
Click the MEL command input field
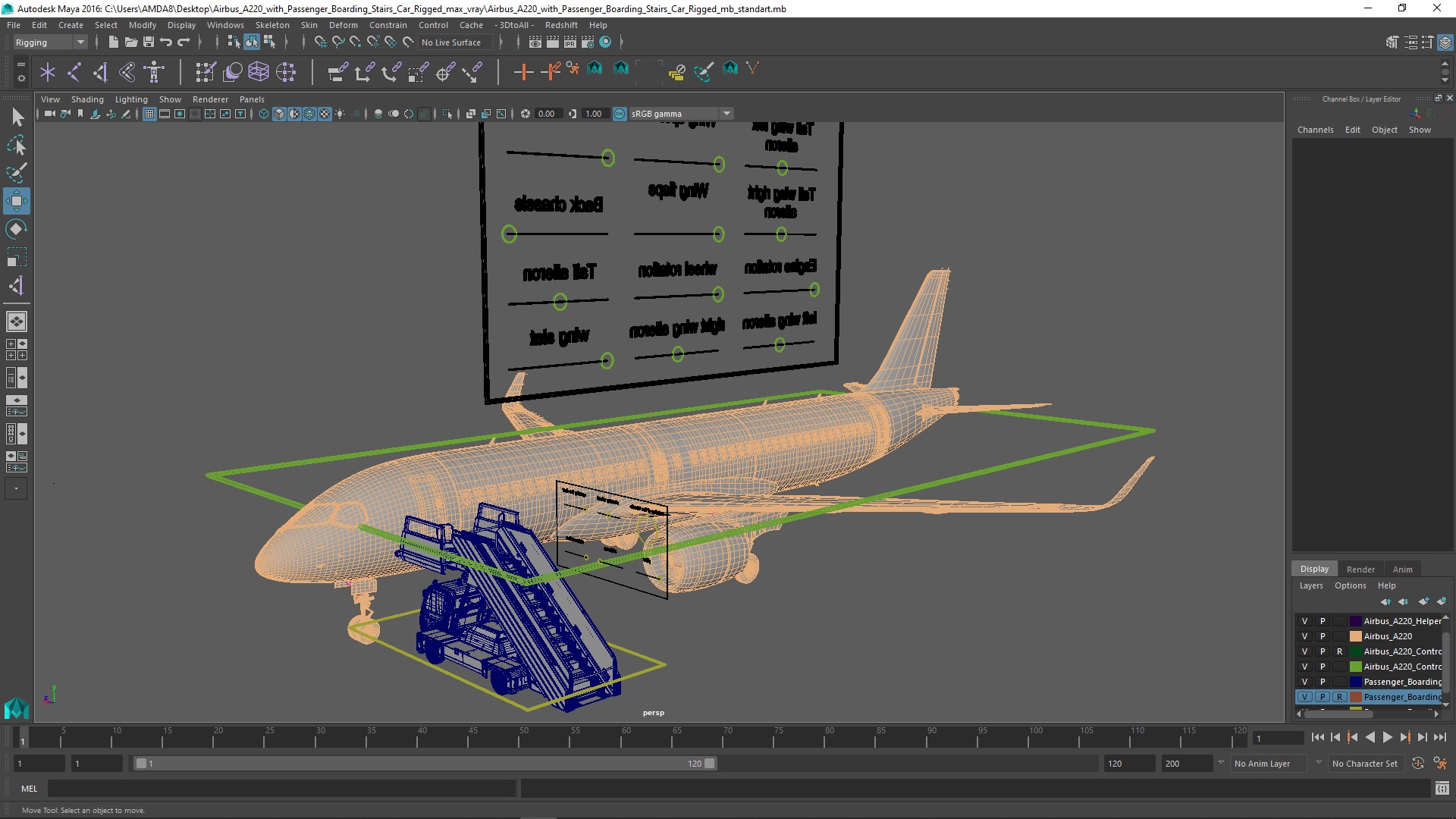point(281,789)
